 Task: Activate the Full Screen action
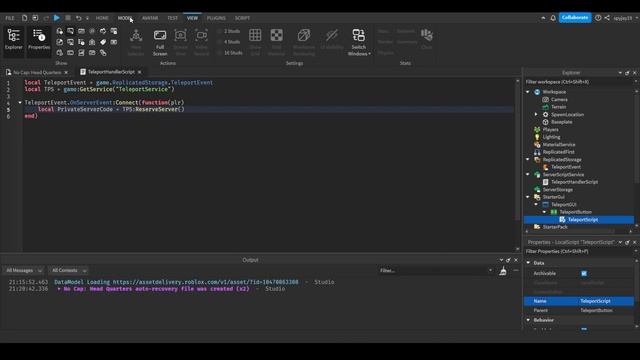click(x=160, y=42)
